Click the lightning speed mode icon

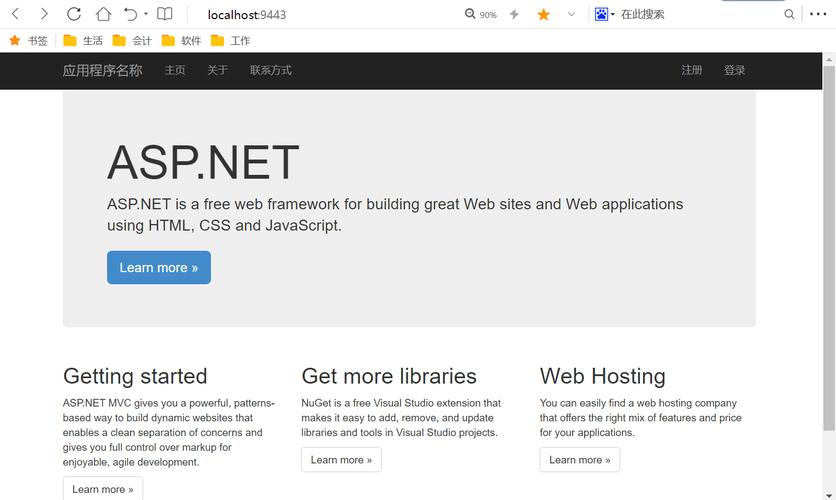pos(515,14)
